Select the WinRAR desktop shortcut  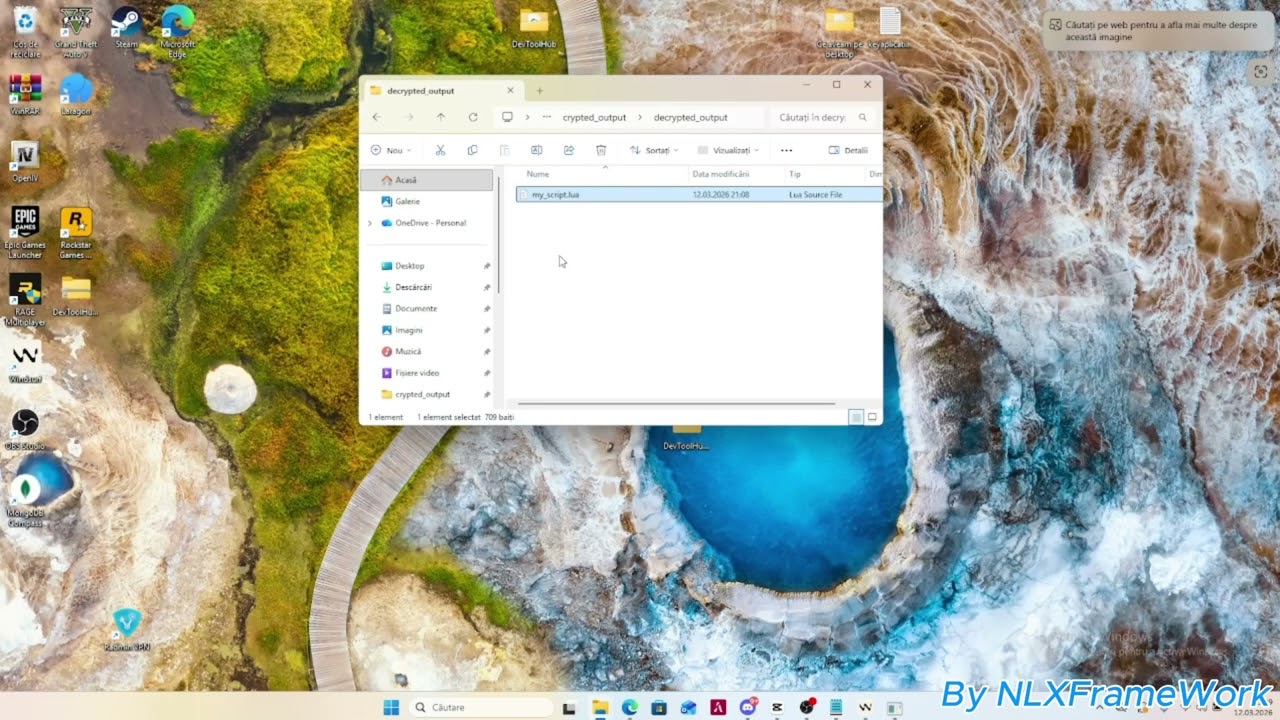click(25, 95)
